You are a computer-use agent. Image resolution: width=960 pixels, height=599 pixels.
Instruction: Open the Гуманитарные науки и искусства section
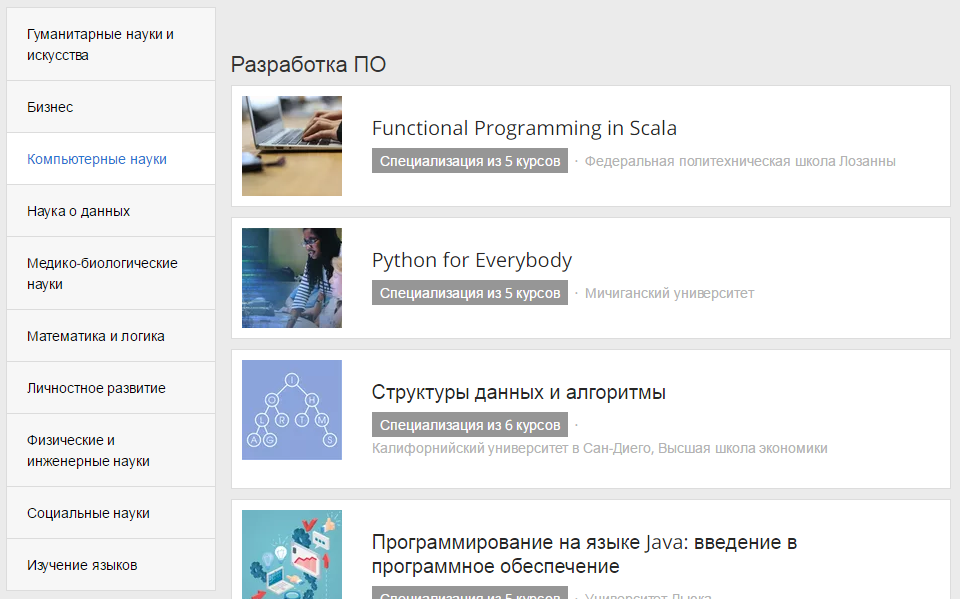click(x=99, y=44)
